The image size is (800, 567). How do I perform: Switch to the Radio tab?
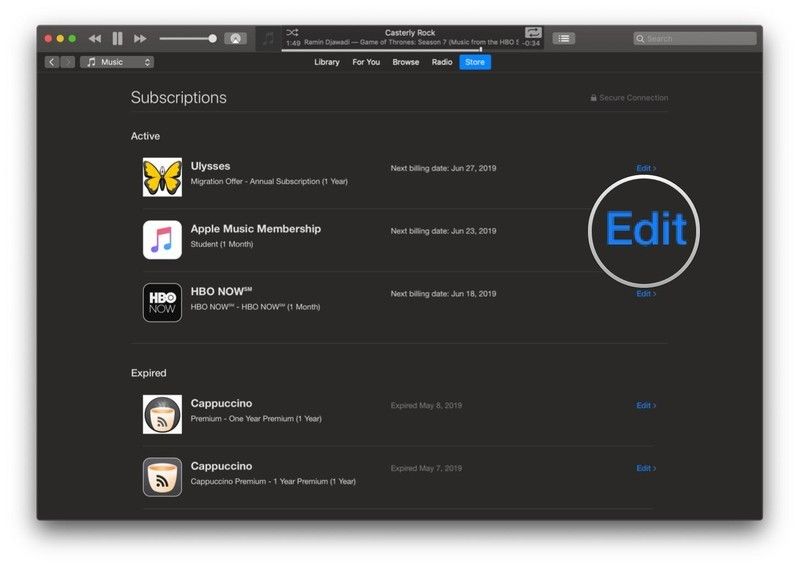[x=442, y=62]
